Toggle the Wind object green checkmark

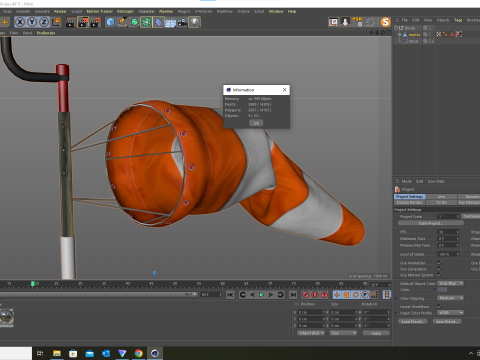pyautogui.click(x=432, y=41)
